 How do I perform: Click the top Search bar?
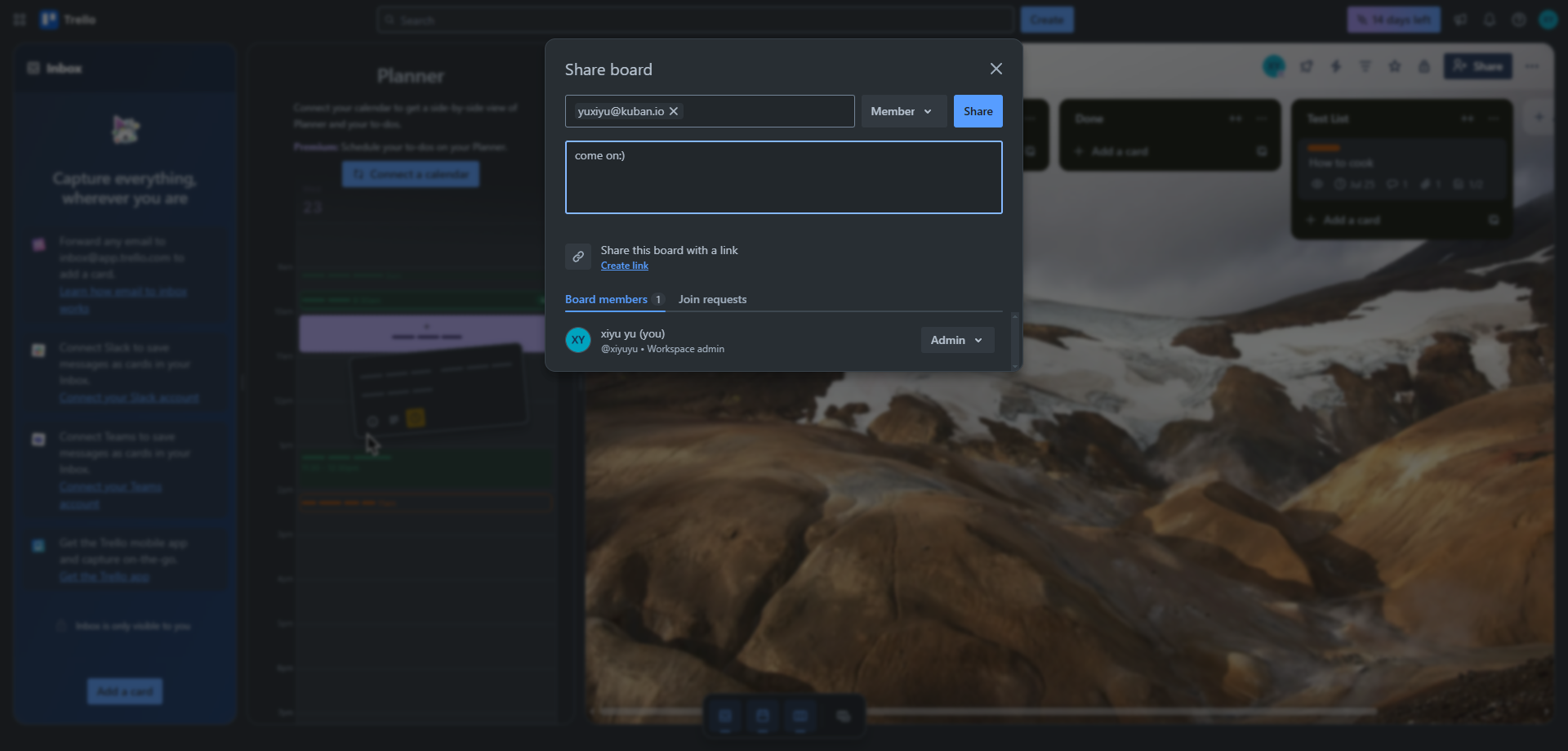(696, 20)
